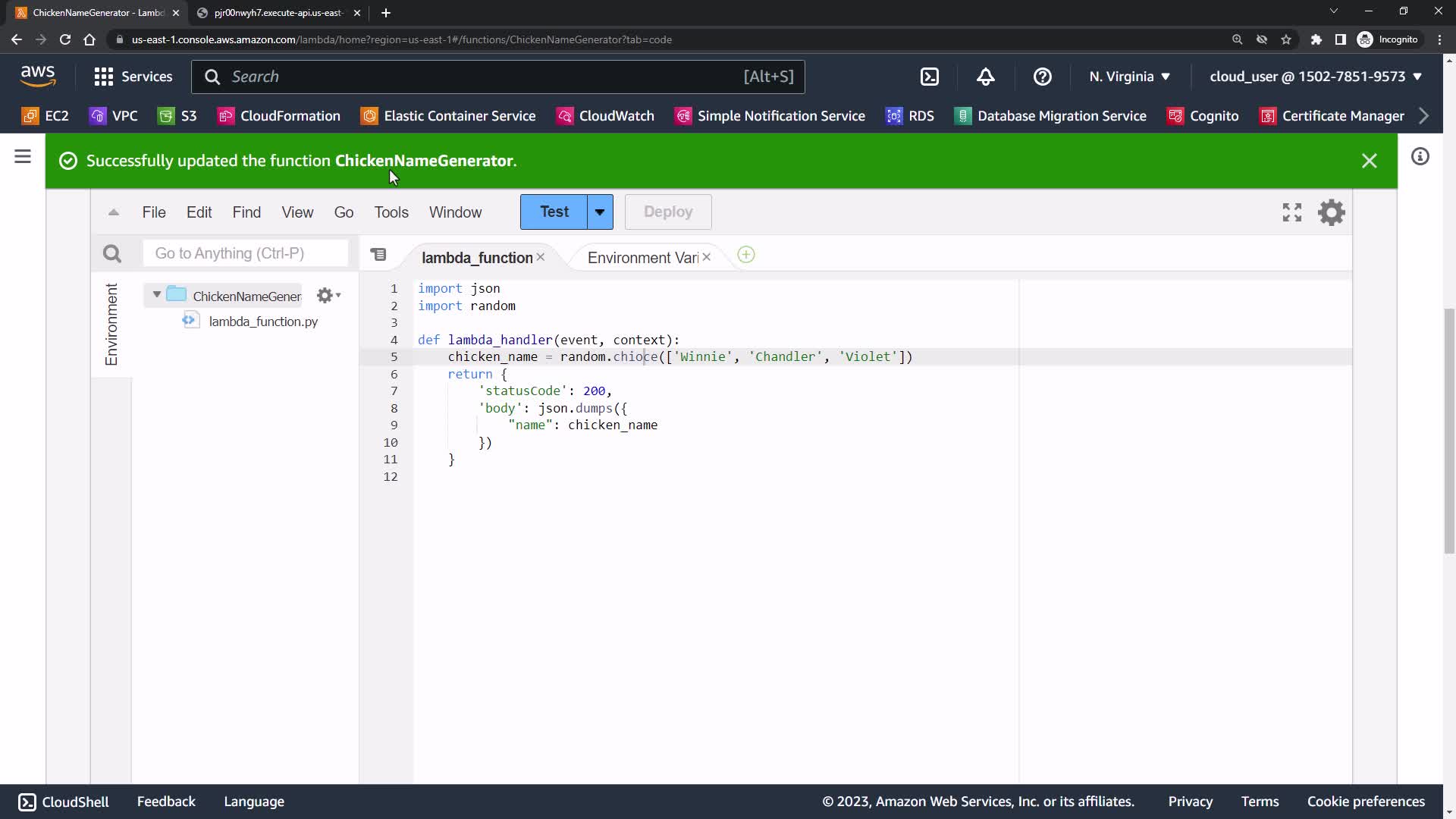
Task: Click the tab list icon beside lambda_function tab
Action: coord(378,256)
